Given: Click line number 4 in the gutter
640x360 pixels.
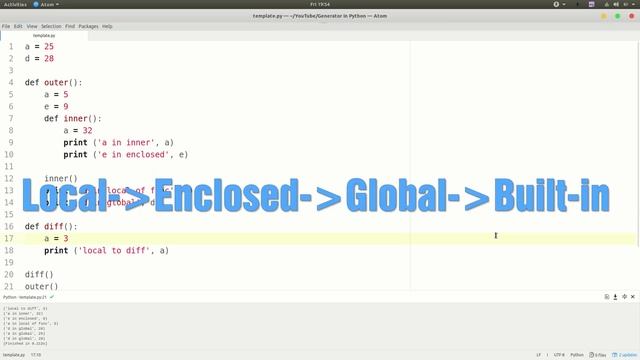Looking at the screenshot, I should click(11, 82).
